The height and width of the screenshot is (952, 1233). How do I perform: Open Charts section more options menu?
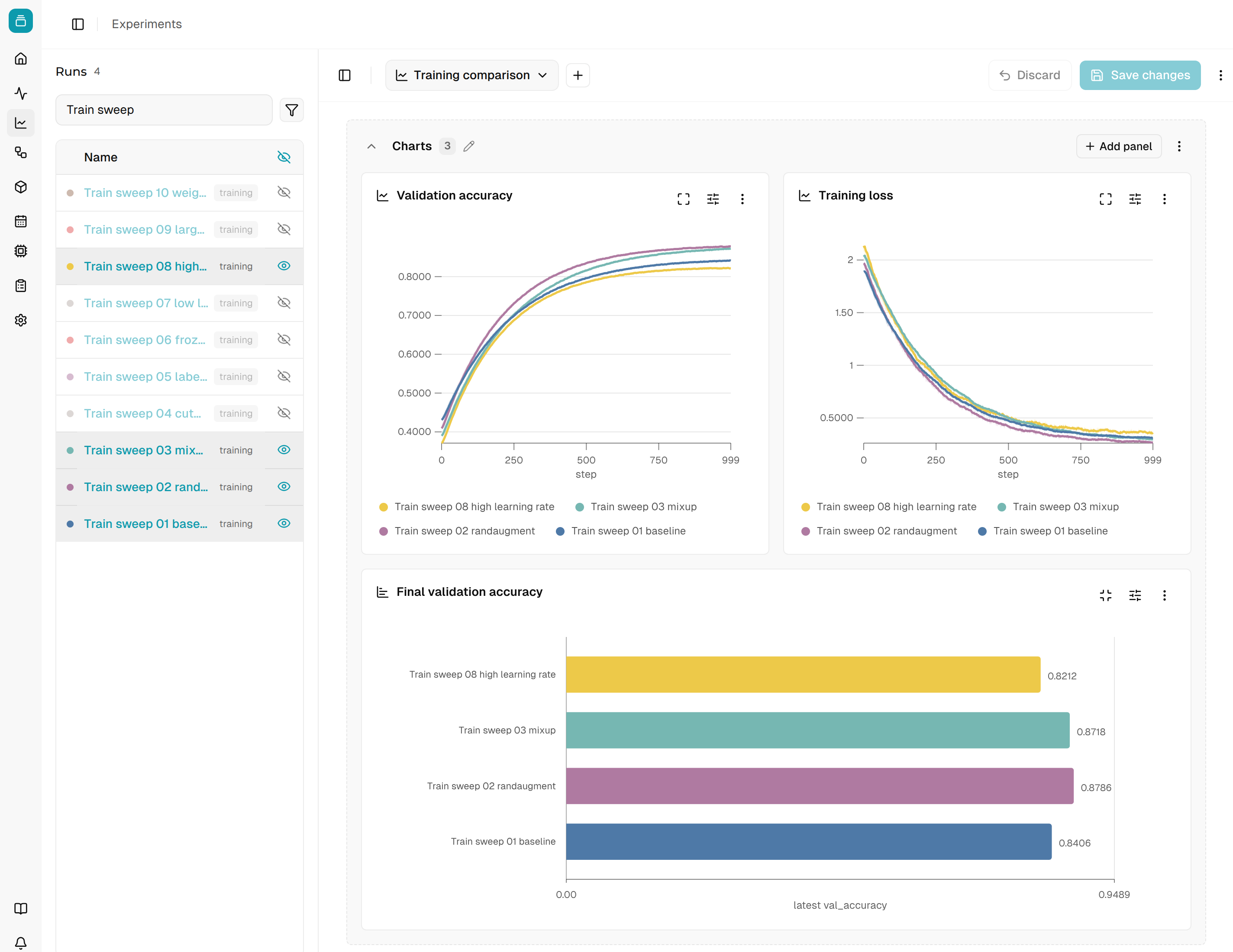coord(1179,146)
